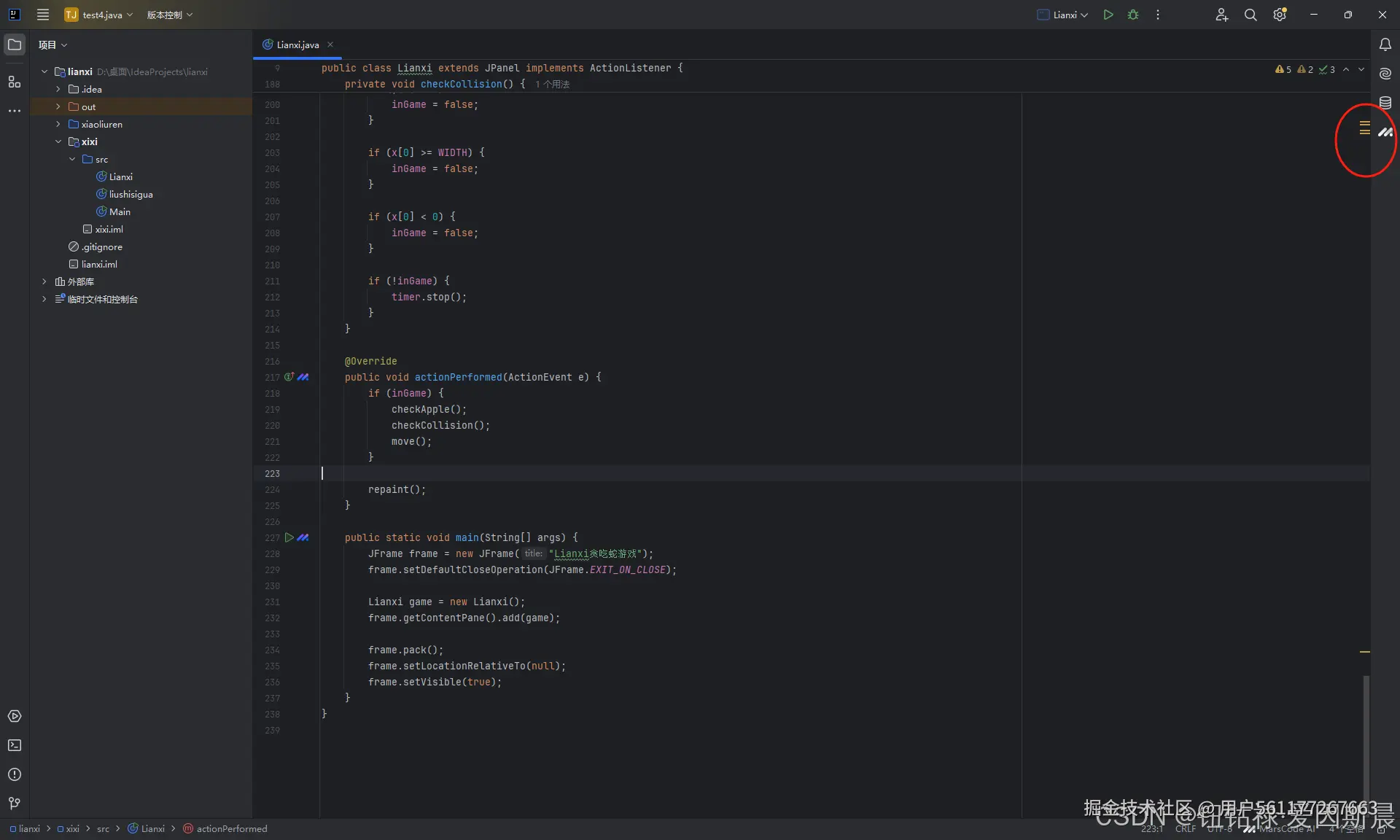The image size is (1400, 840).
Task: Open the Terminal tool window
Action: 15,745
